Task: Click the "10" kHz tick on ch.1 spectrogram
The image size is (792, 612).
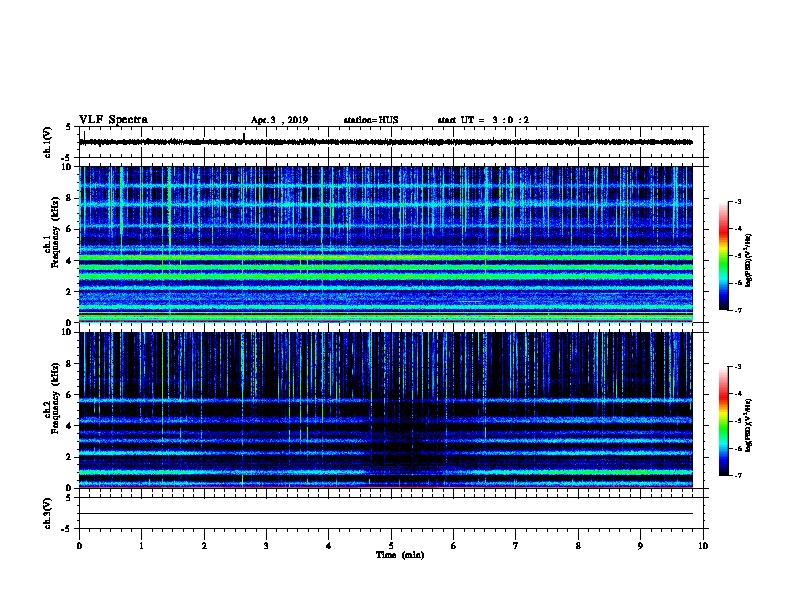Action: (68, 167)
